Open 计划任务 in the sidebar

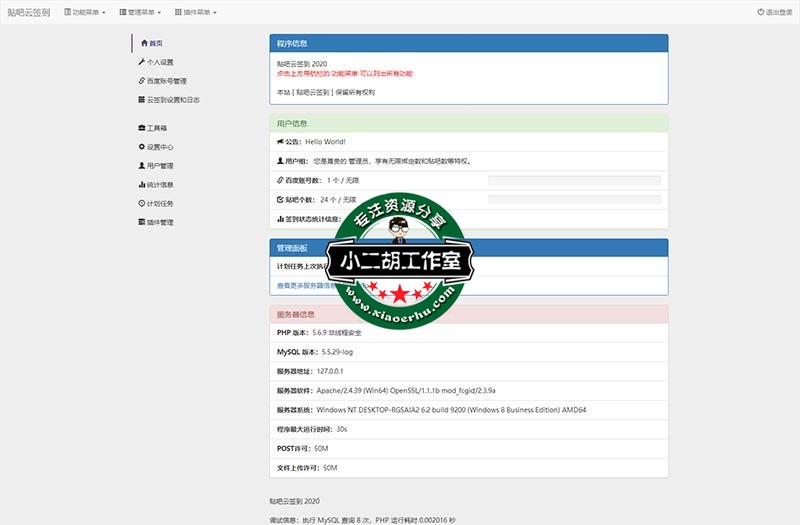[160, 203]
